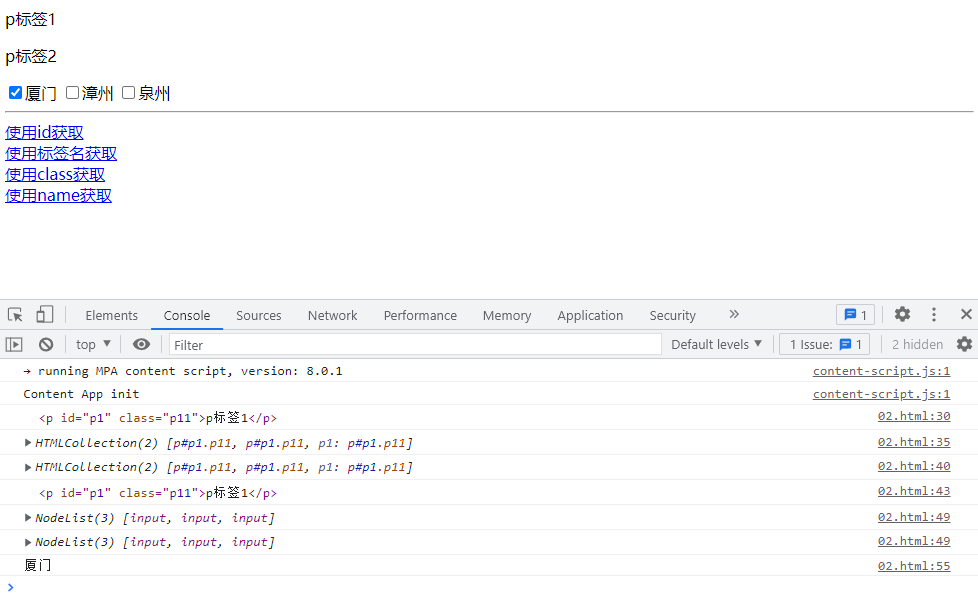
Task: Uncheck the 厦门 checkbox
Action: (15, 93)
